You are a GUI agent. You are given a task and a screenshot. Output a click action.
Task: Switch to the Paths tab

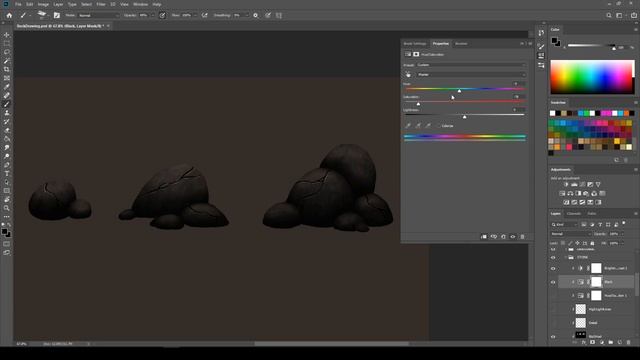coord(592,213)
